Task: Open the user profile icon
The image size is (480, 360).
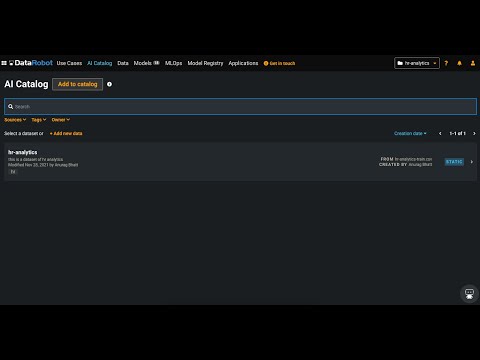Action: pos(473,63)
